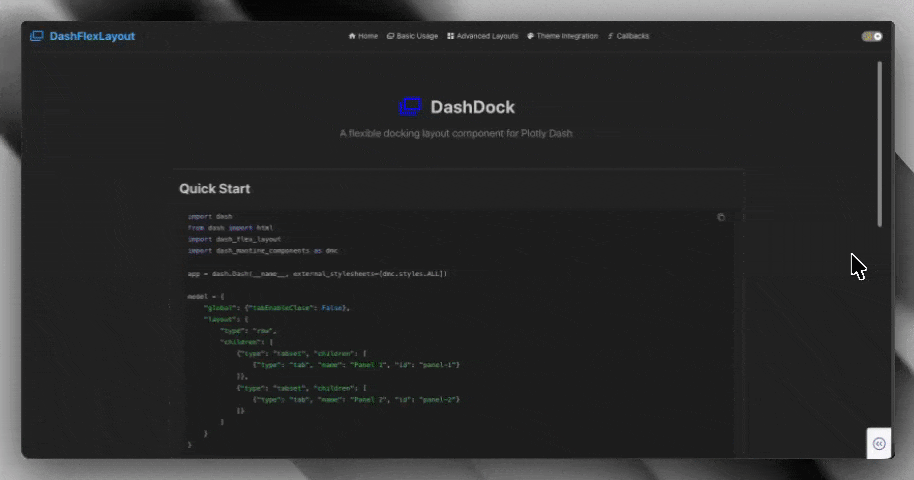Image resolution: width=914 pixels, height=480 pixels.
Task: Click the DashFlexLayout logo icon
Action: (37, 36)
